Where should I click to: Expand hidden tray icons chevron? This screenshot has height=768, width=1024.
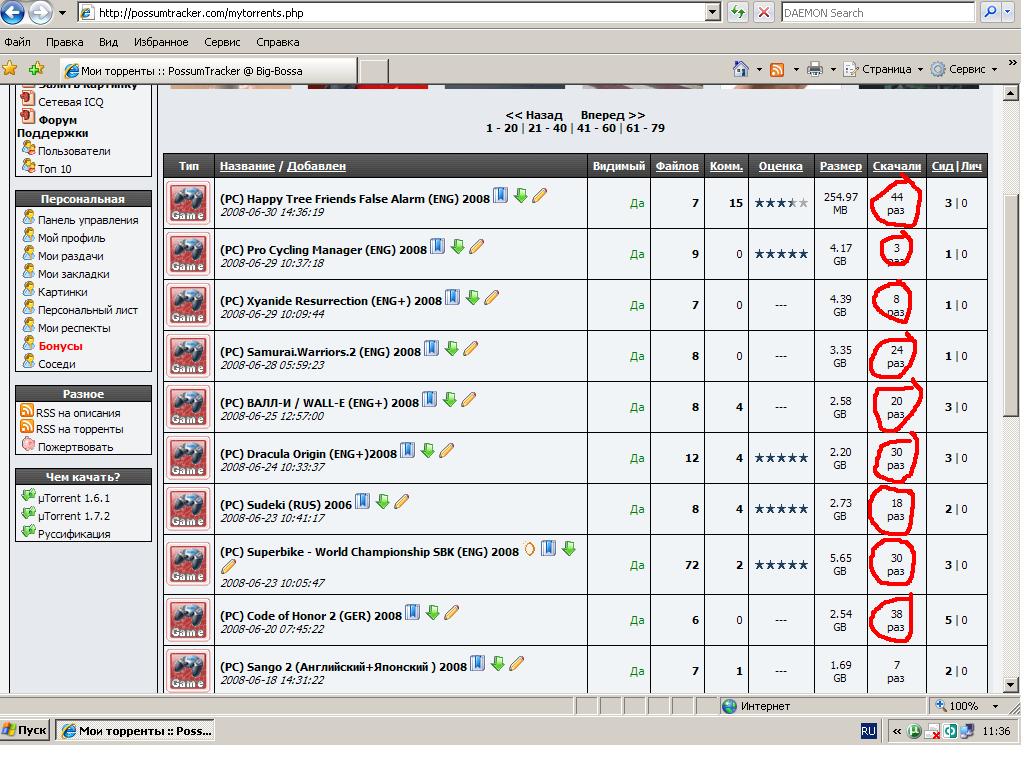click(x=897, y=731)
